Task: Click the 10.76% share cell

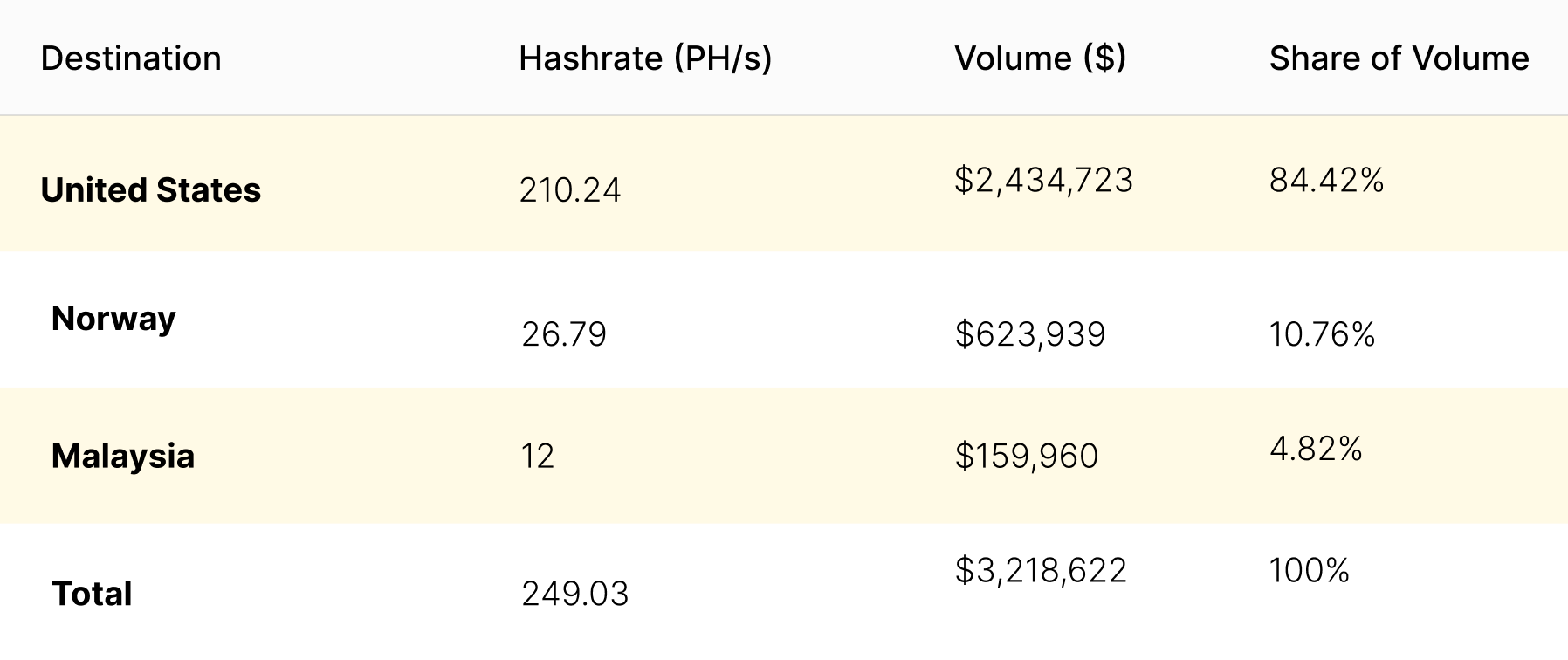Action: coord(1322,334)
